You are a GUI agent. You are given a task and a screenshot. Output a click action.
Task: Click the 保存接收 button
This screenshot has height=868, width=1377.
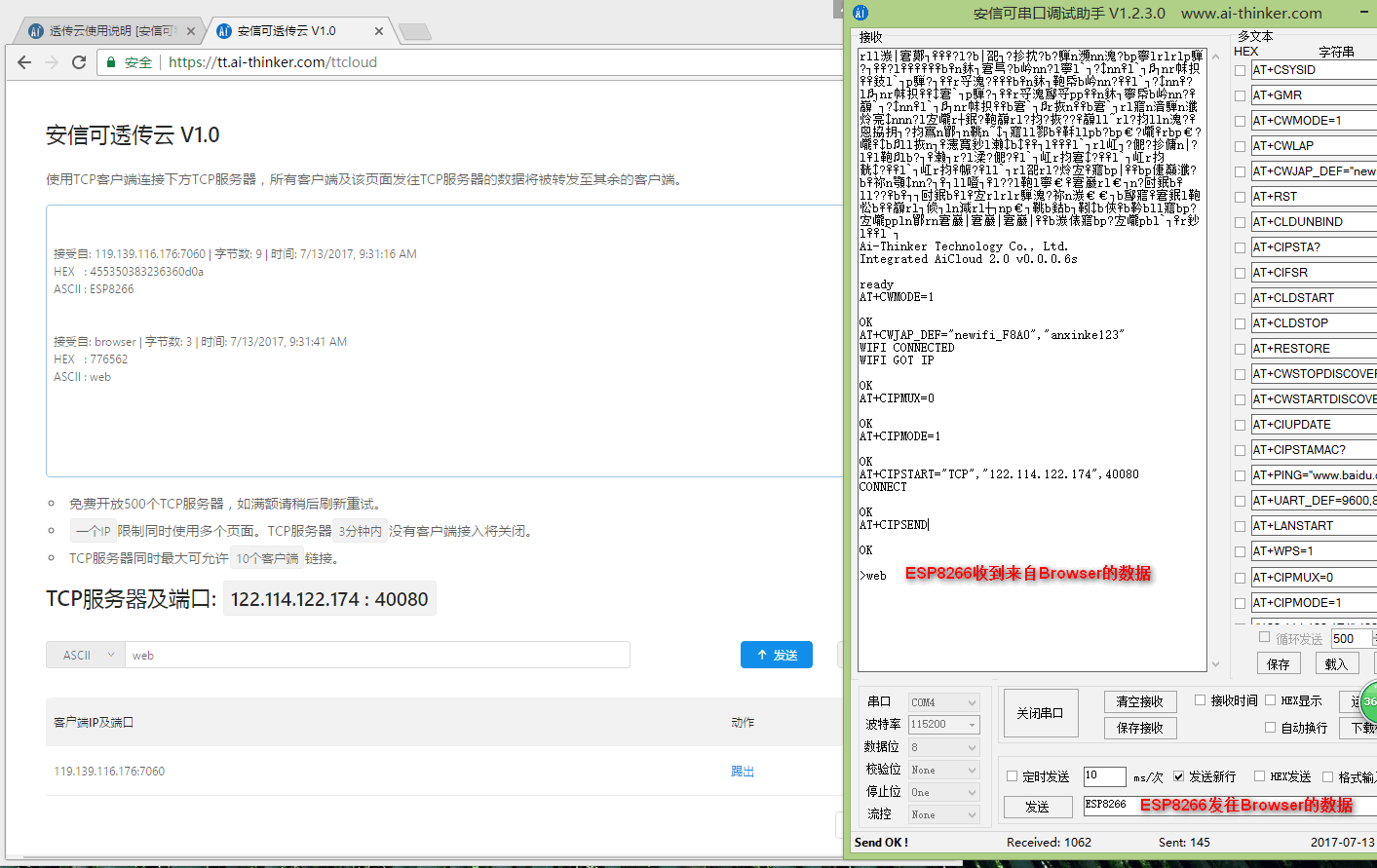1140,728
